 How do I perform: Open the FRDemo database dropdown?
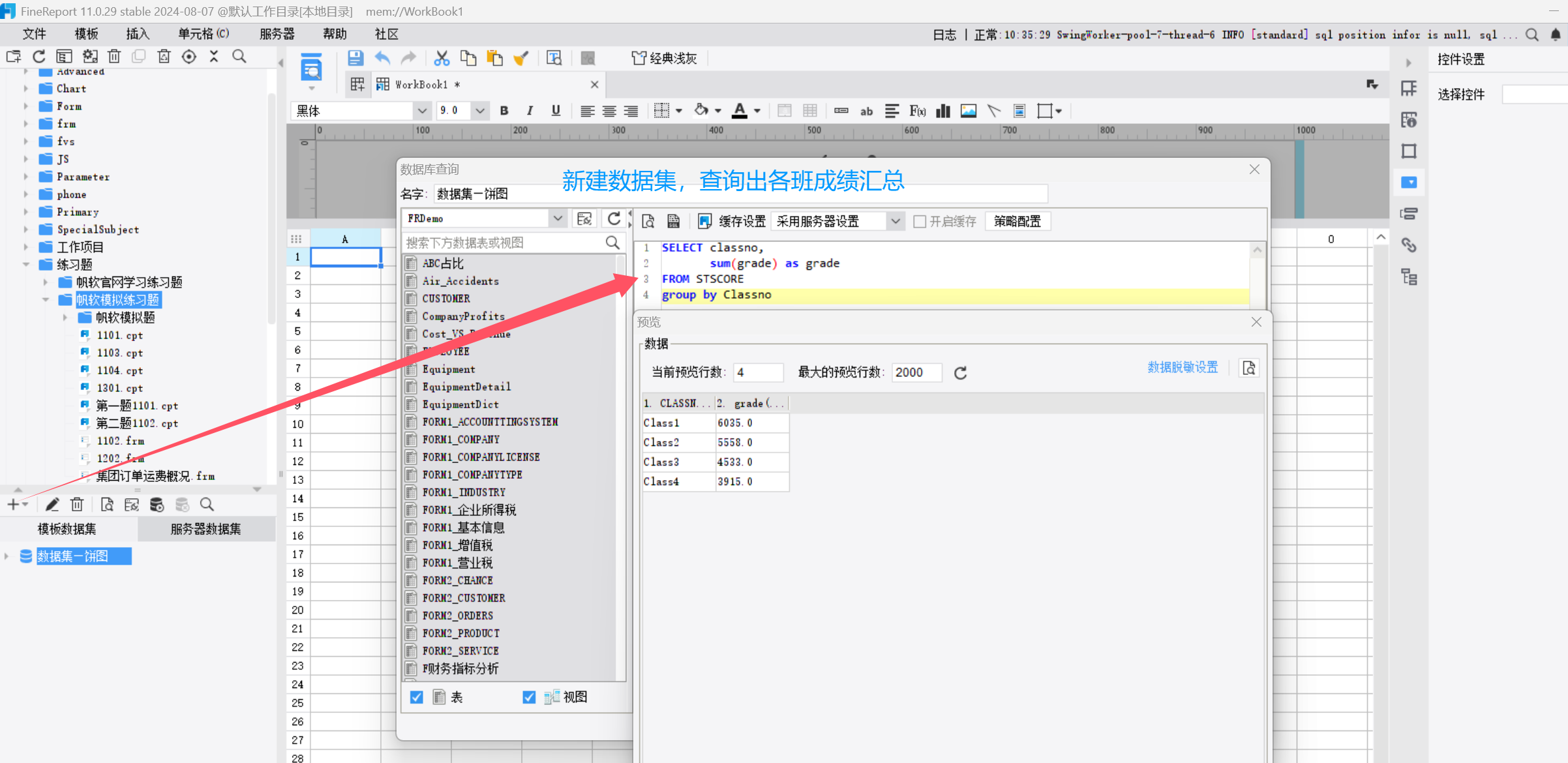(558, 218)
